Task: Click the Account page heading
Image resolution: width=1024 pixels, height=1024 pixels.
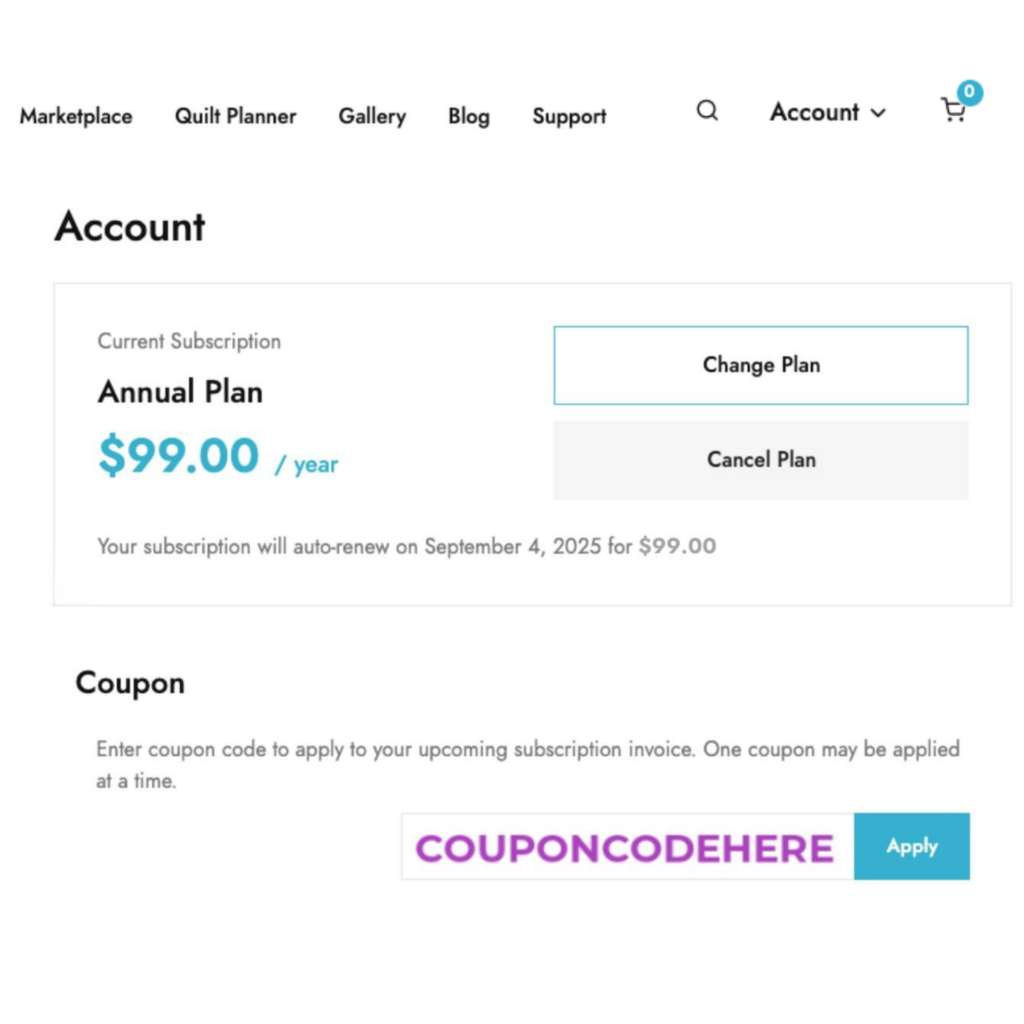Action: [x=130, y=227]
